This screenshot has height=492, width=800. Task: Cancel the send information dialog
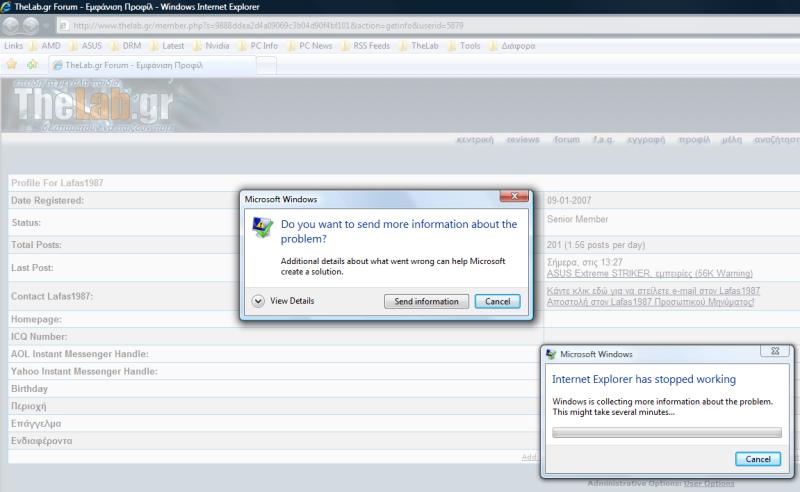[497, 301]
